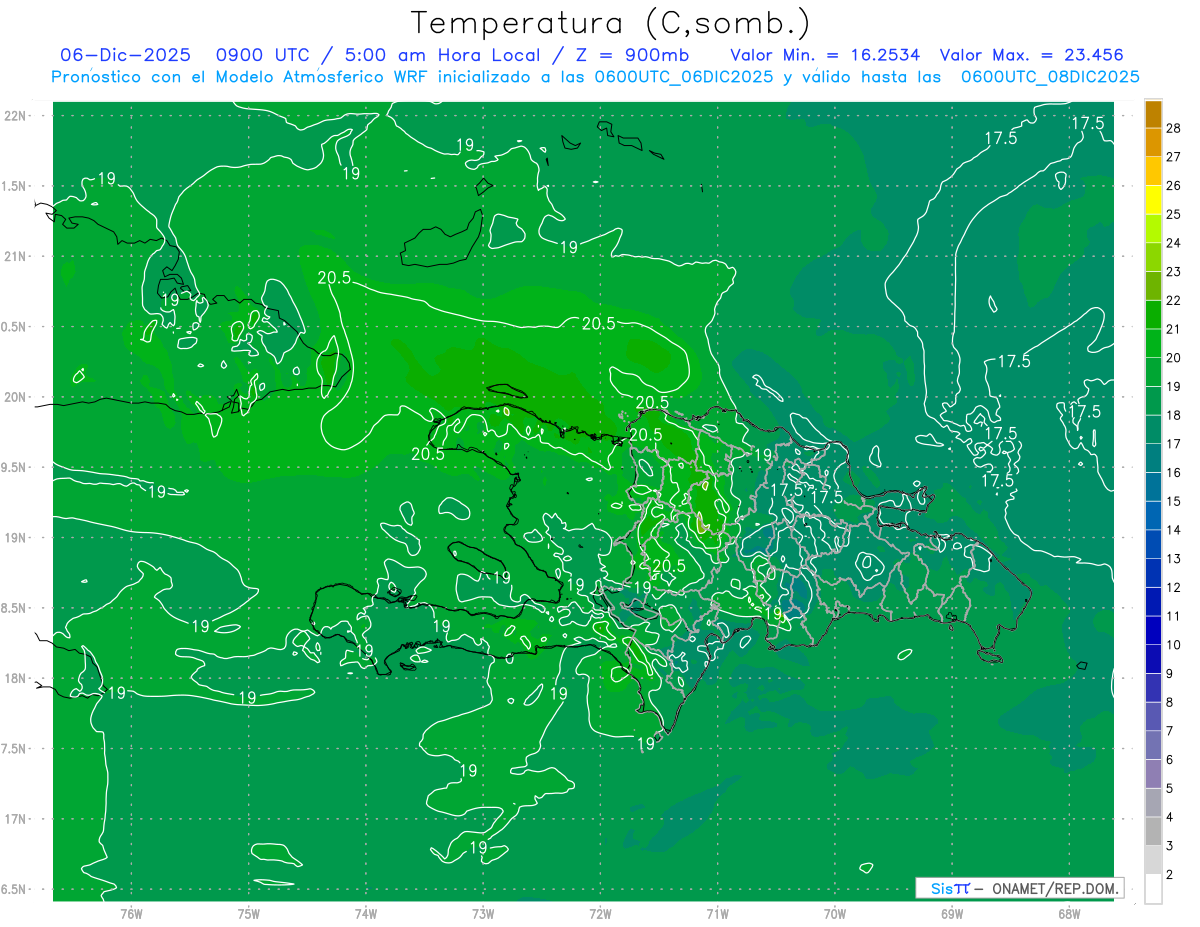
Task: Click the "7.5N" latitude axis label
Action: [14, 749]
